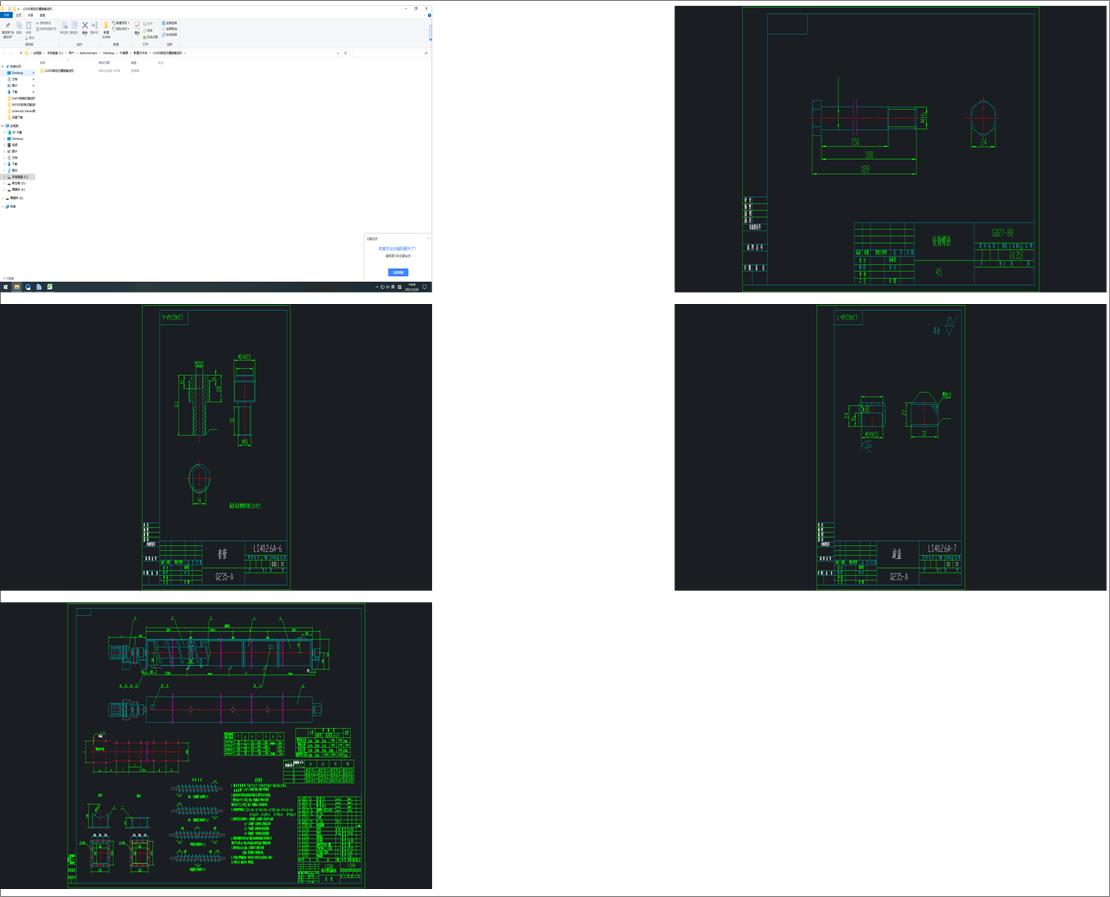Click the blue link text in popup

(x=396, y=248)
